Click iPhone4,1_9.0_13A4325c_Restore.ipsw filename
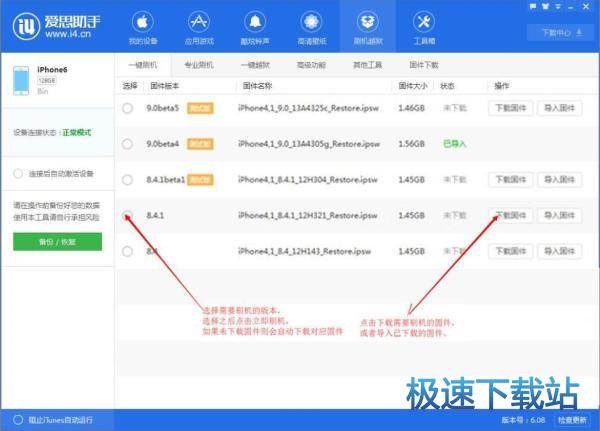 (308, 108)
